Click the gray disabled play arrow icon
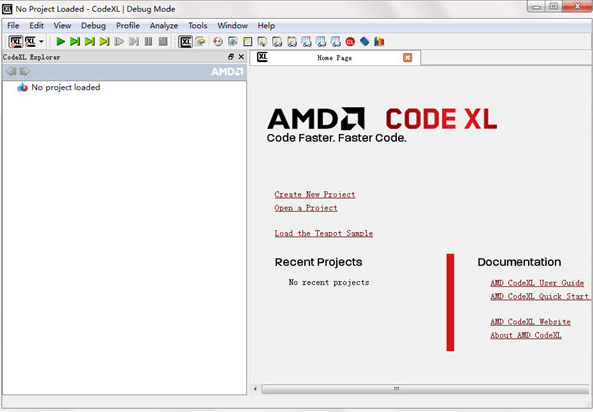593x412 pixels. pyautogui.click(x=119, y=42)
